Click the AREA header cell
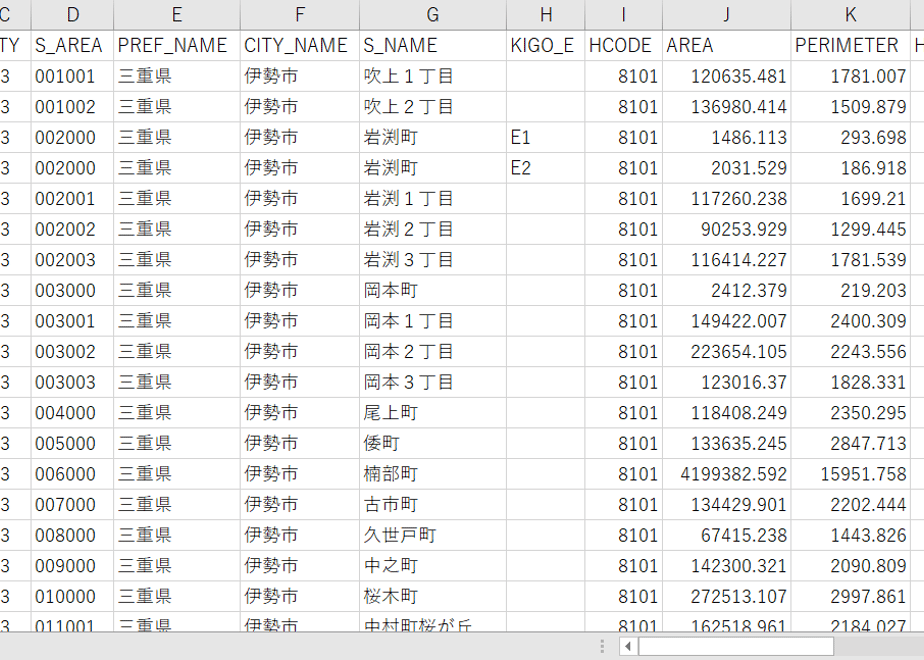This screenshot has height=660, width=924. (727, 45)
